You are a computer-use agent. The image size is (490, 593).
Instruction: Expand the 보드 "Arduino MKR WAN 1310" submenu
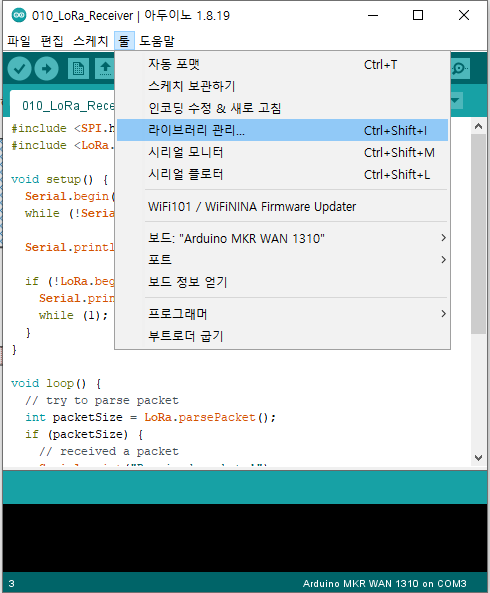click(x=282, y=238)
